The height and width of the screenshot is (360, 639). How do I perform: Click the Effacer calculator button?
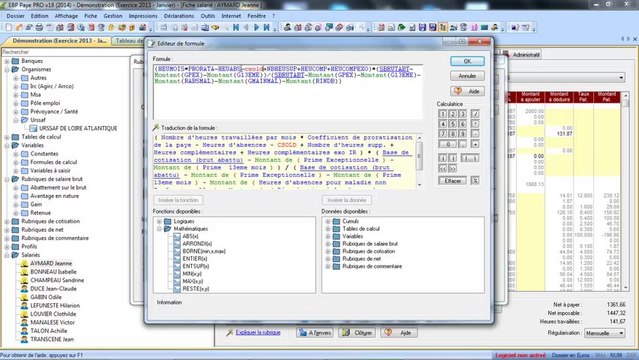click(453, 181)
